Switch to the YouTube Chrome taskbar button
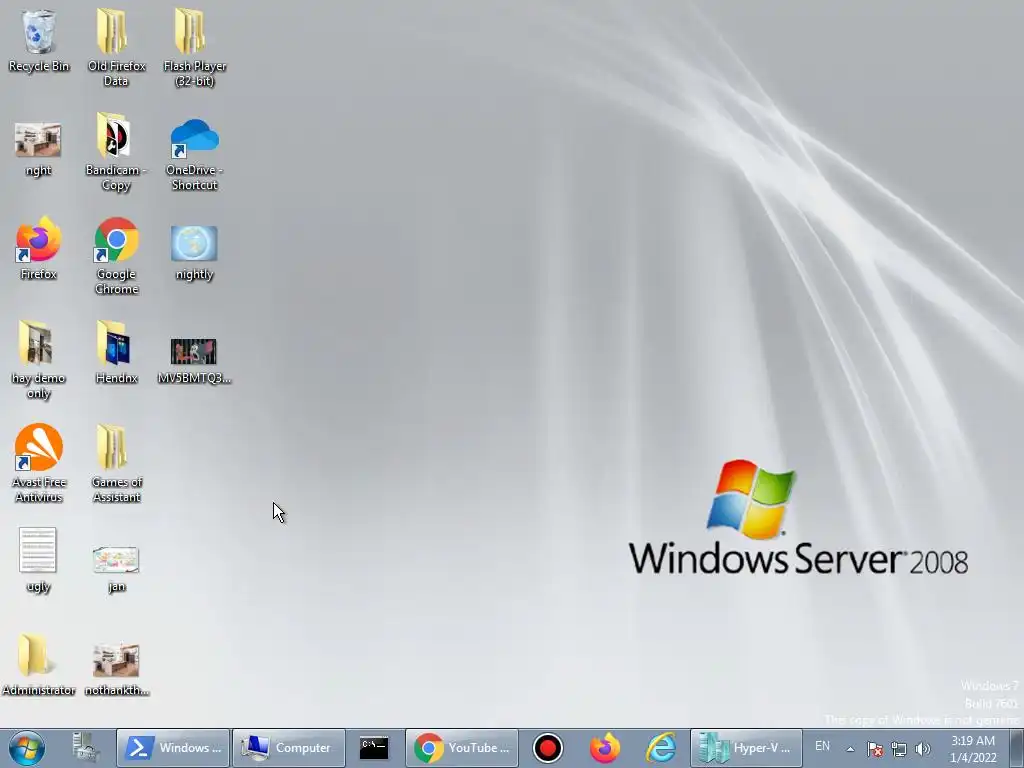The width and height of the screenshot is (1024, 768). coord(462,748)
